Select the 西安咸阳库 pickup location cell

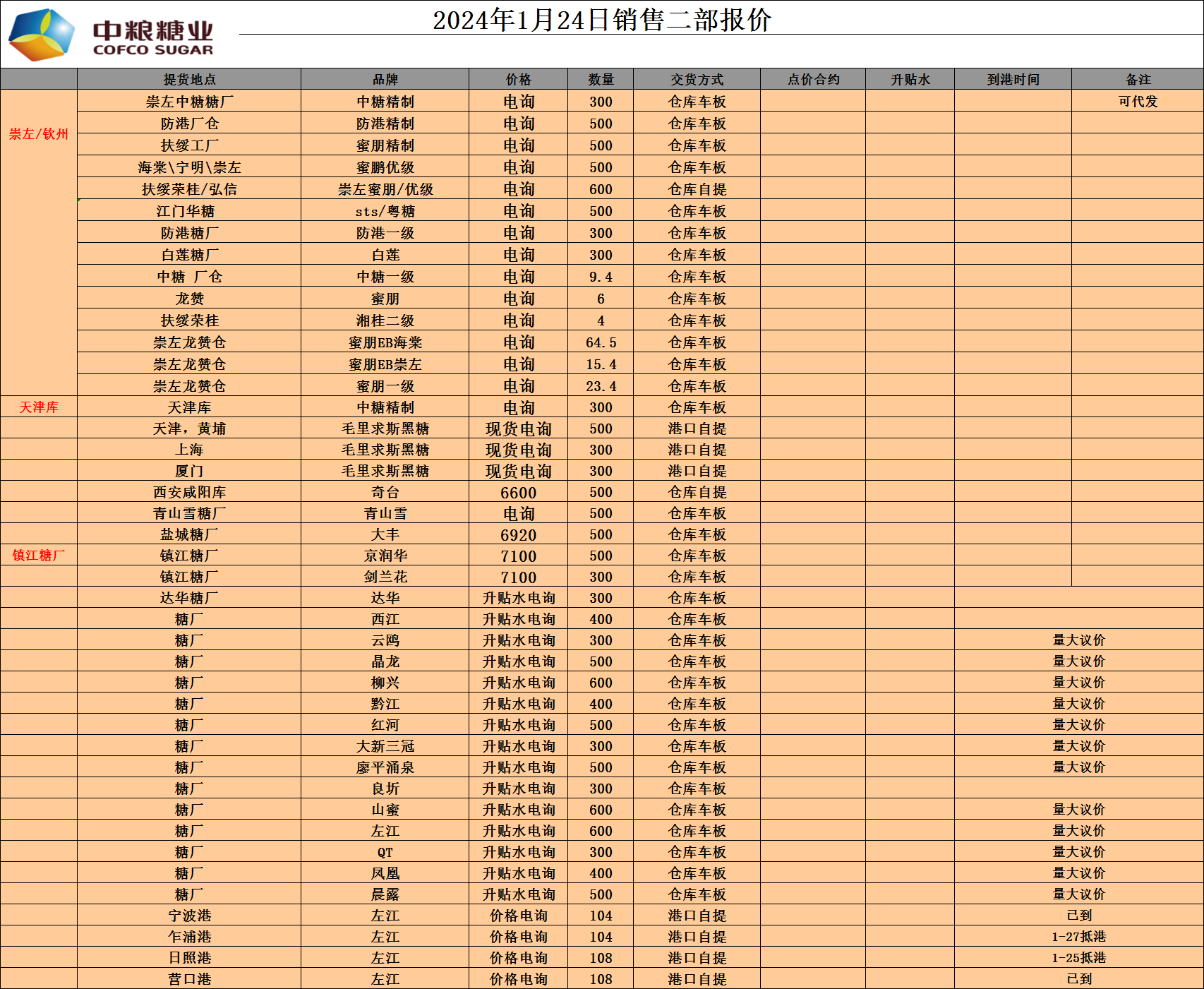pyautogui.click(x=189, y=492)
